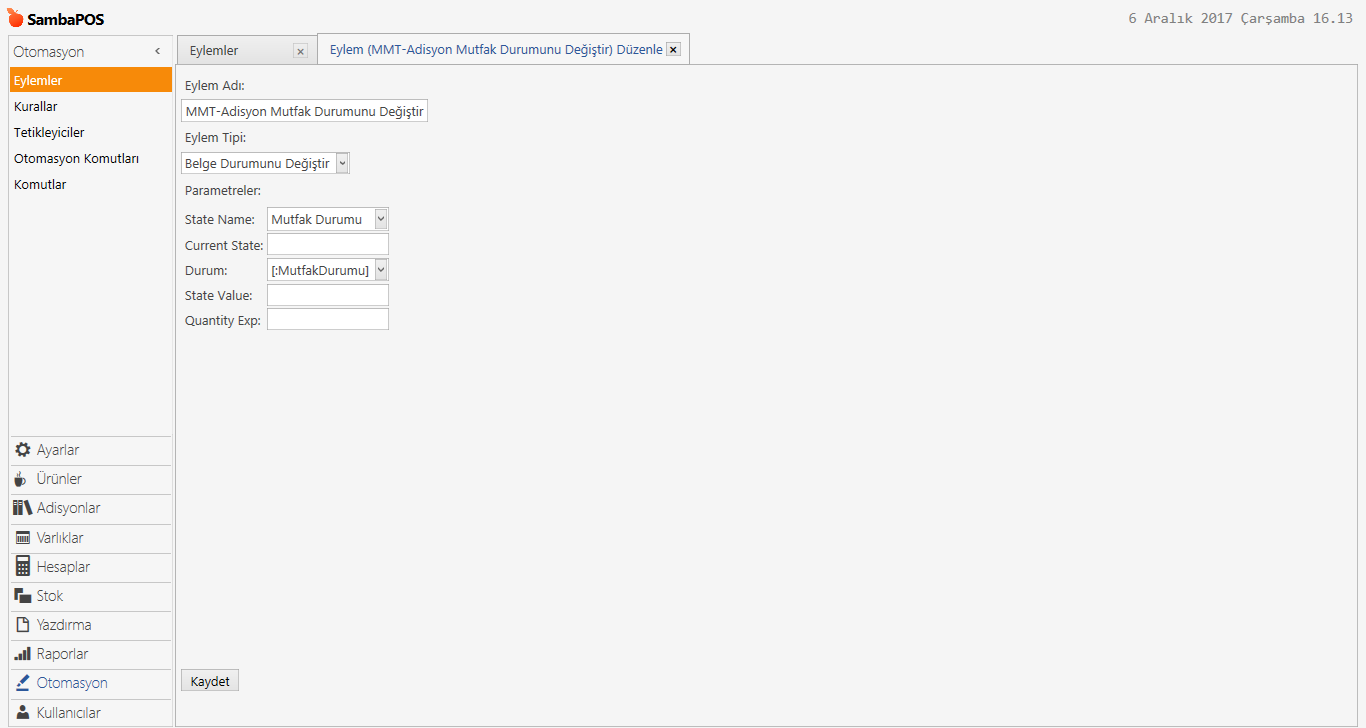Open Hesaplar using the calculator icon
The width and height of the screenshot is (1366, 728).
tap(23, 566)
